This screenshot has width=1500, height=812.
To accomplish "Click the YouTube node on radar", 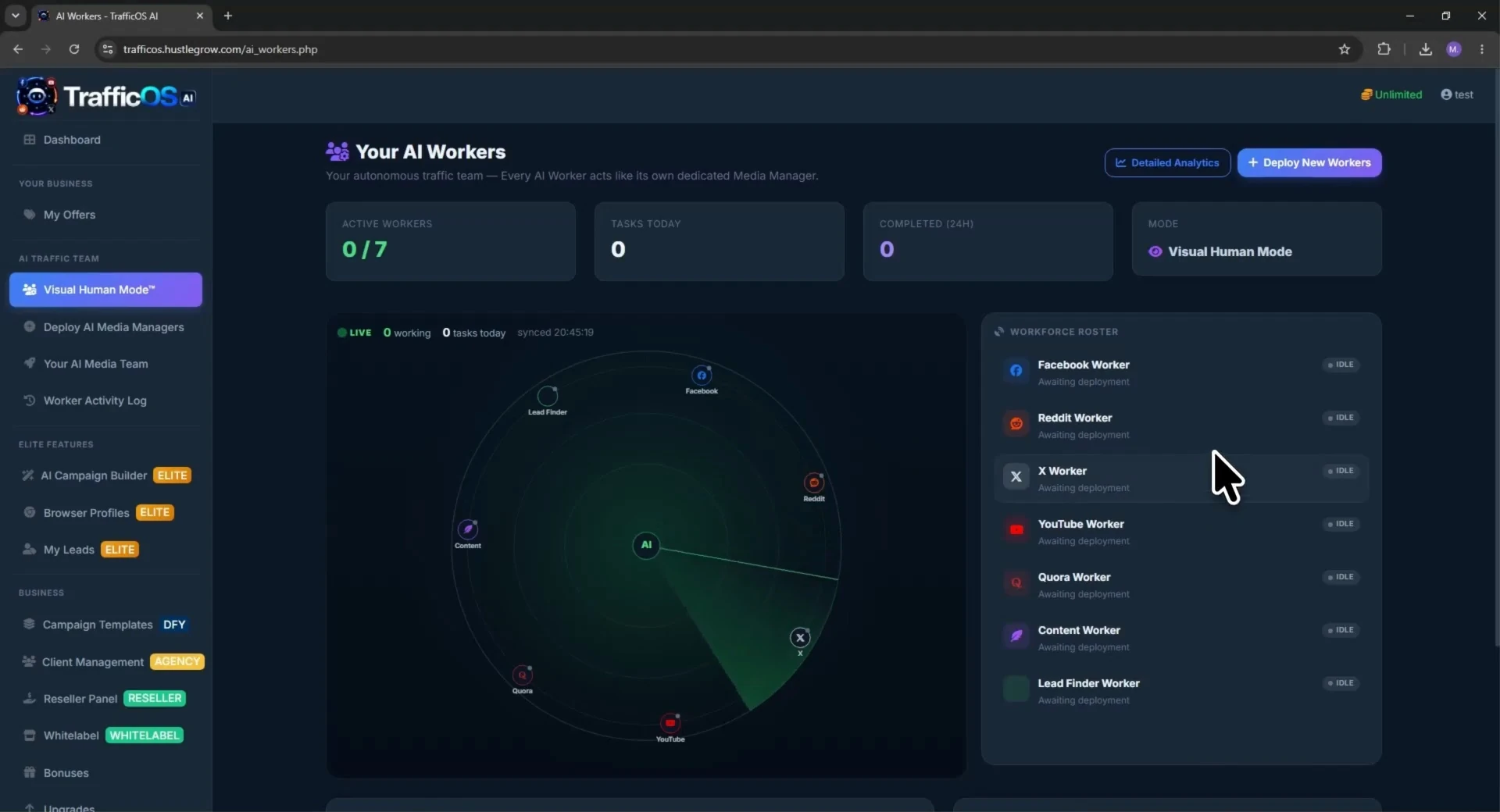I will (670, 723).
